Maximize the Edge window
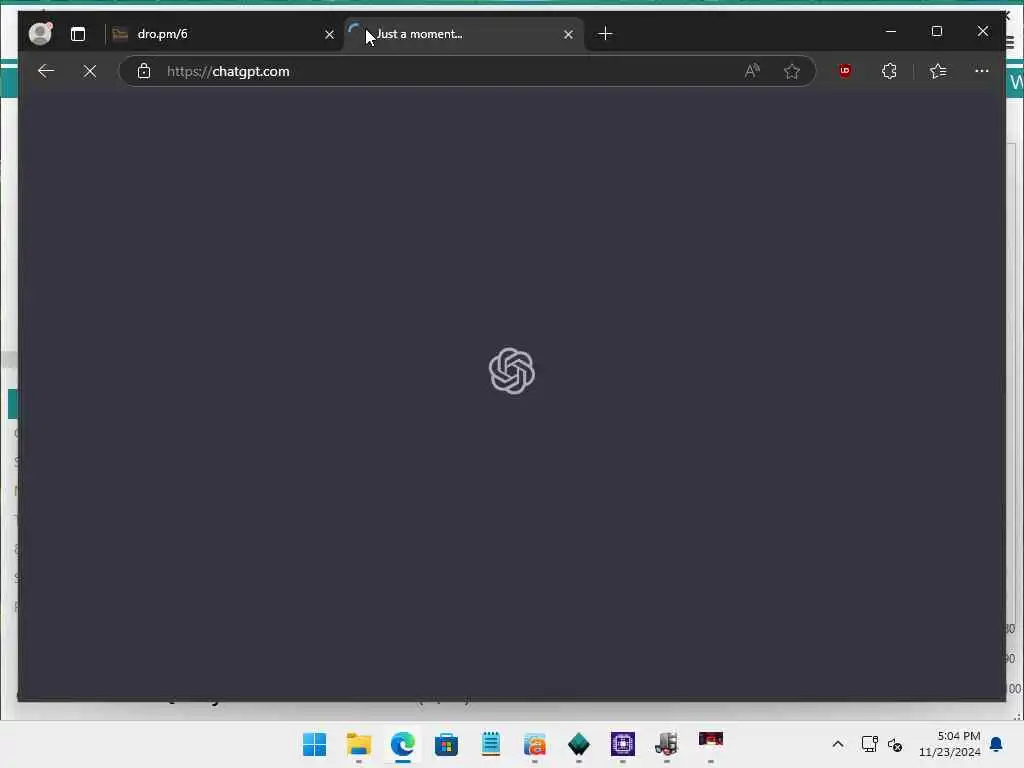1024x768 pixels. click(x=936, y=31)
